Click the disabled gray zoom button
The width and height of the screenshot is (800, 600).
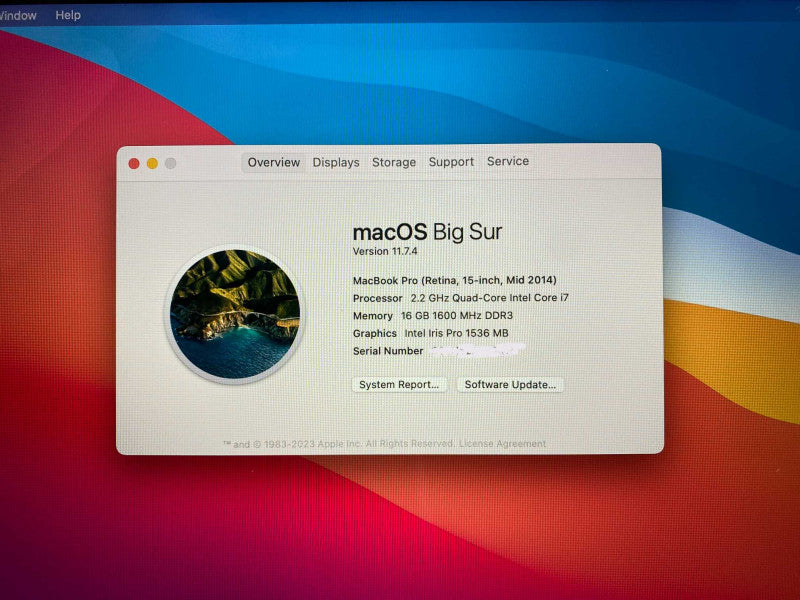(170, 163)
